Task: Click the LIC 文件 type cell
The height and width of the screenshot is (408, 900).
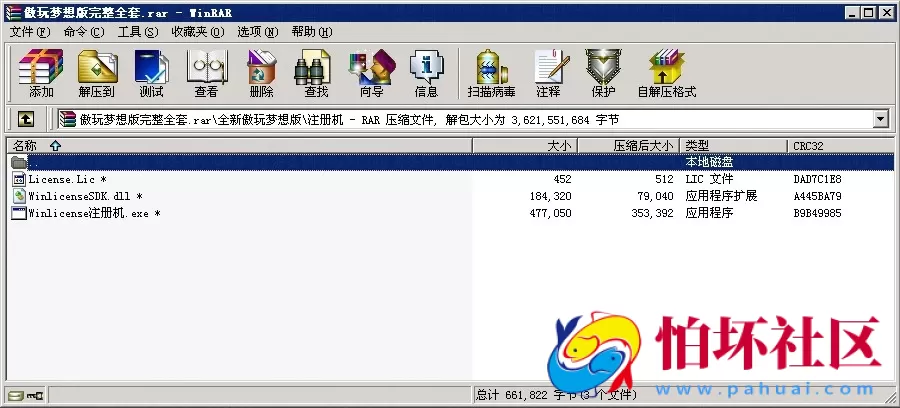Action: (709, 179)
